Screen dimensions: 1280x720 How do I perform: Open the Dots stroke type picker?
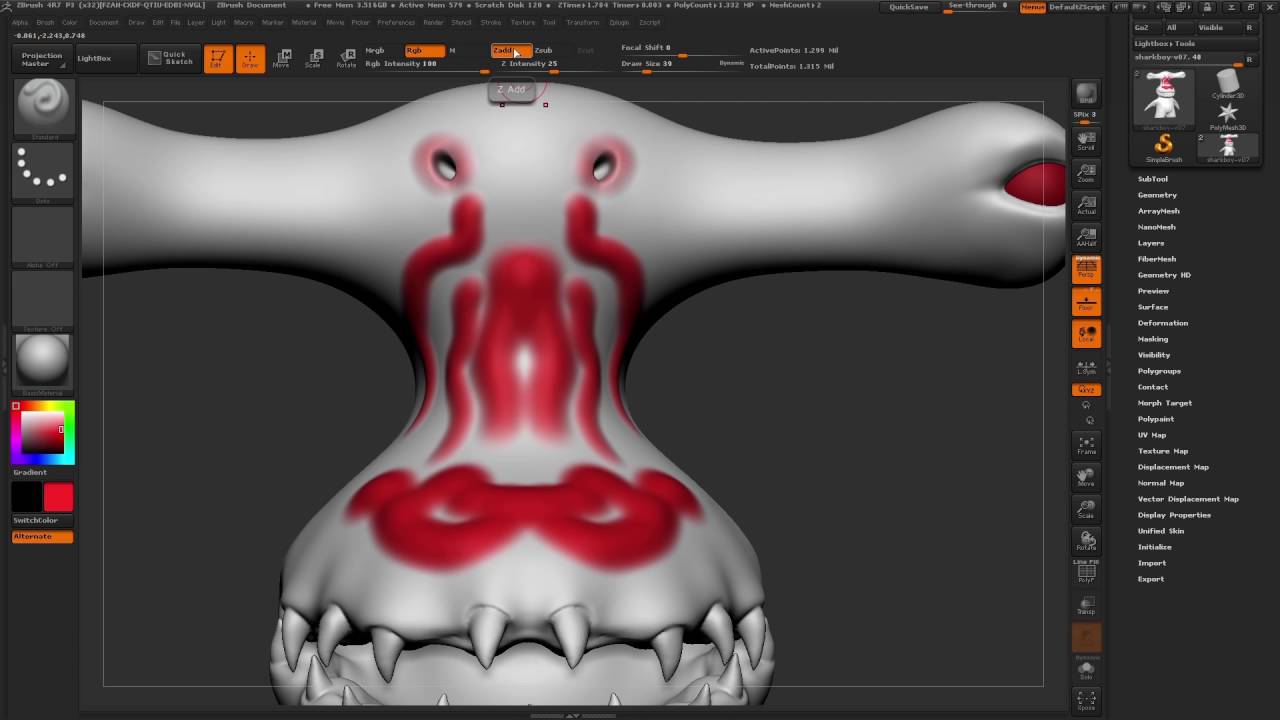coord(43,174)
